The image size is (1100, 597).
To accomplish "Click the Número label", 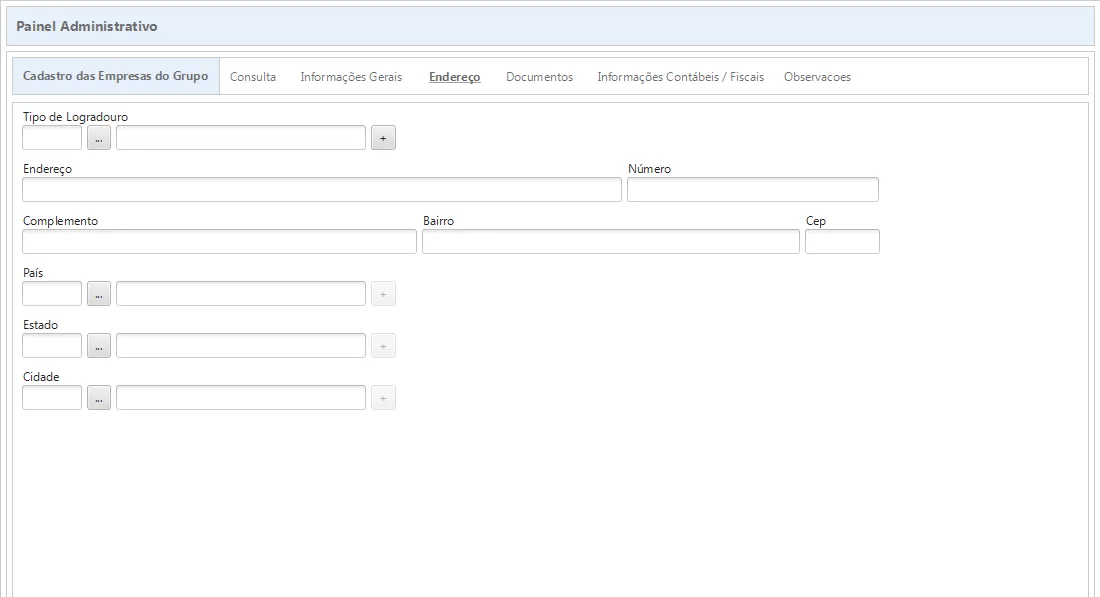I will point(650,169).
